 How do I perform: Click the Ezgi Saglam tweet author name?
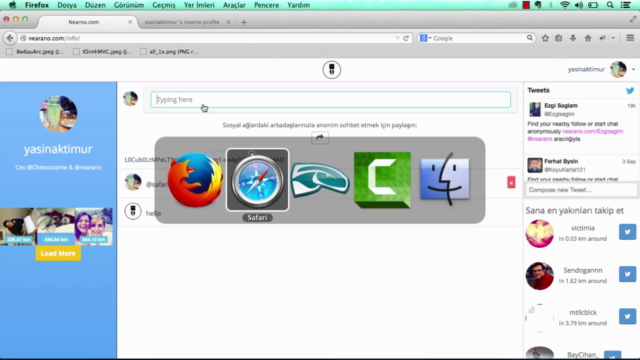click(x=561, y=105)
